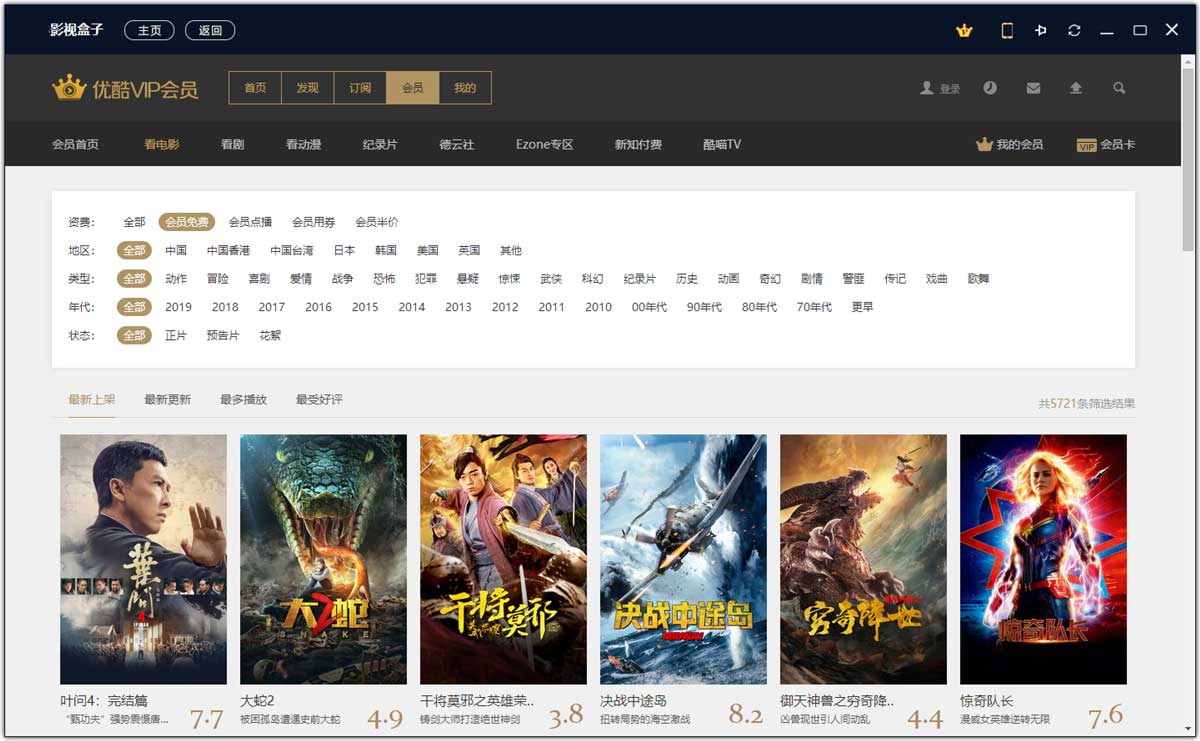Filter status by 正片
1200x741 pixels.
pos(176,335)
